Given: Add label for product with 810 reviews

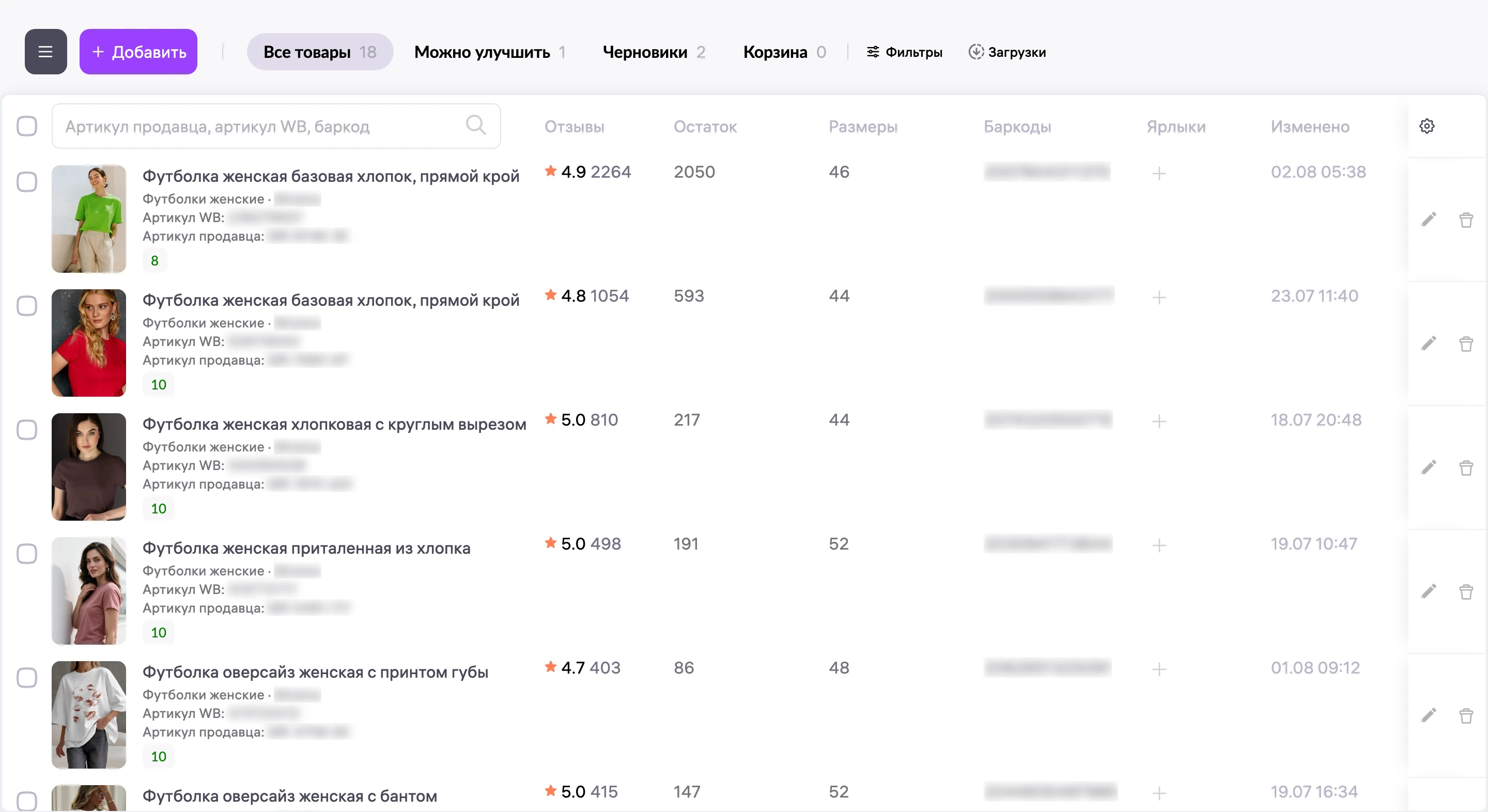Looking at the screenshot, I should [1159, 421].
